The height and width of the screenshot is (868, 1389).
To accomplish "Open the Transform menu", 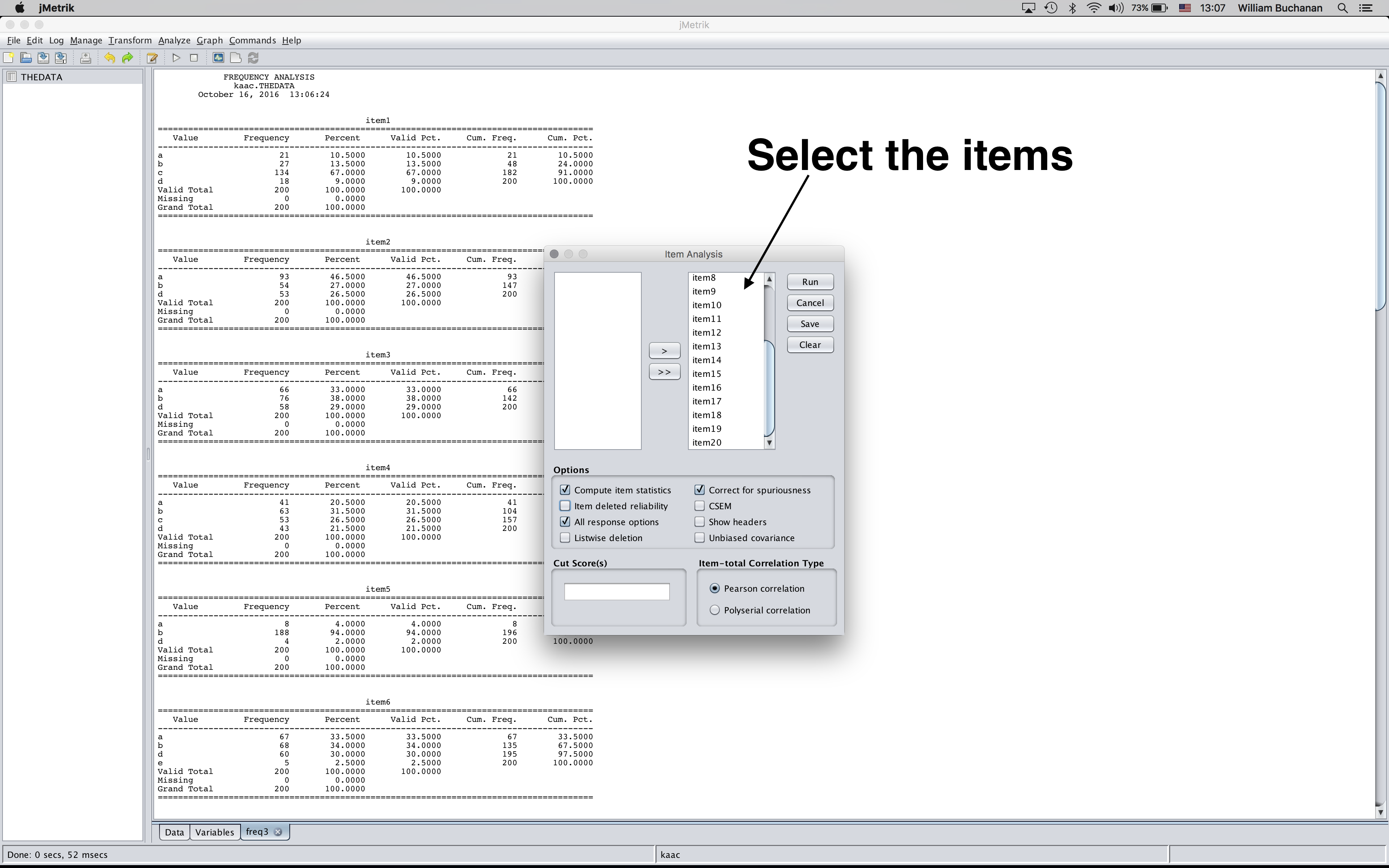I will pos(130,40).
